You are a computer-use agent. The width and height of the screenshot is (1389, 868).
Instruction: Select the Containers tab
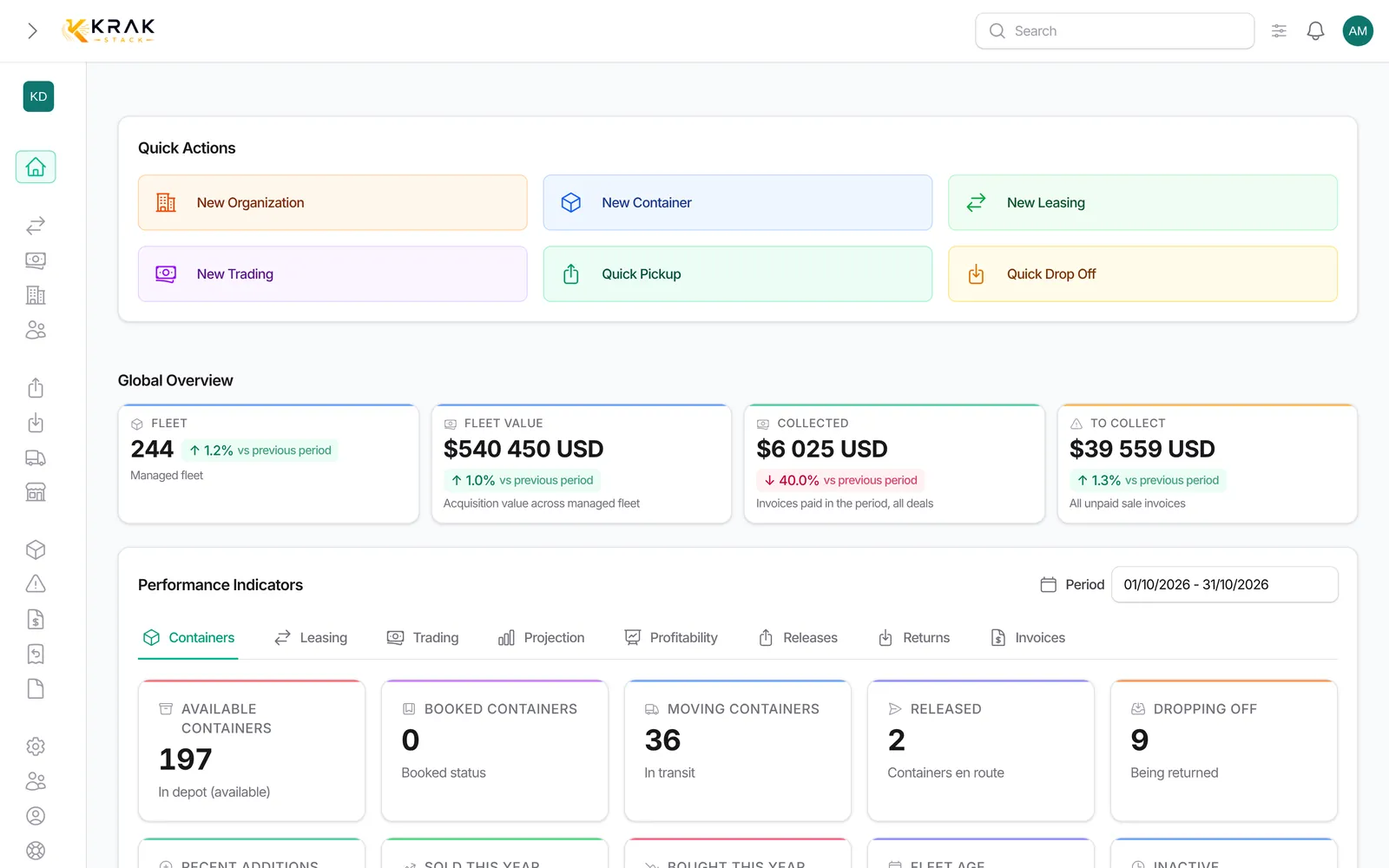click(188, 638)
